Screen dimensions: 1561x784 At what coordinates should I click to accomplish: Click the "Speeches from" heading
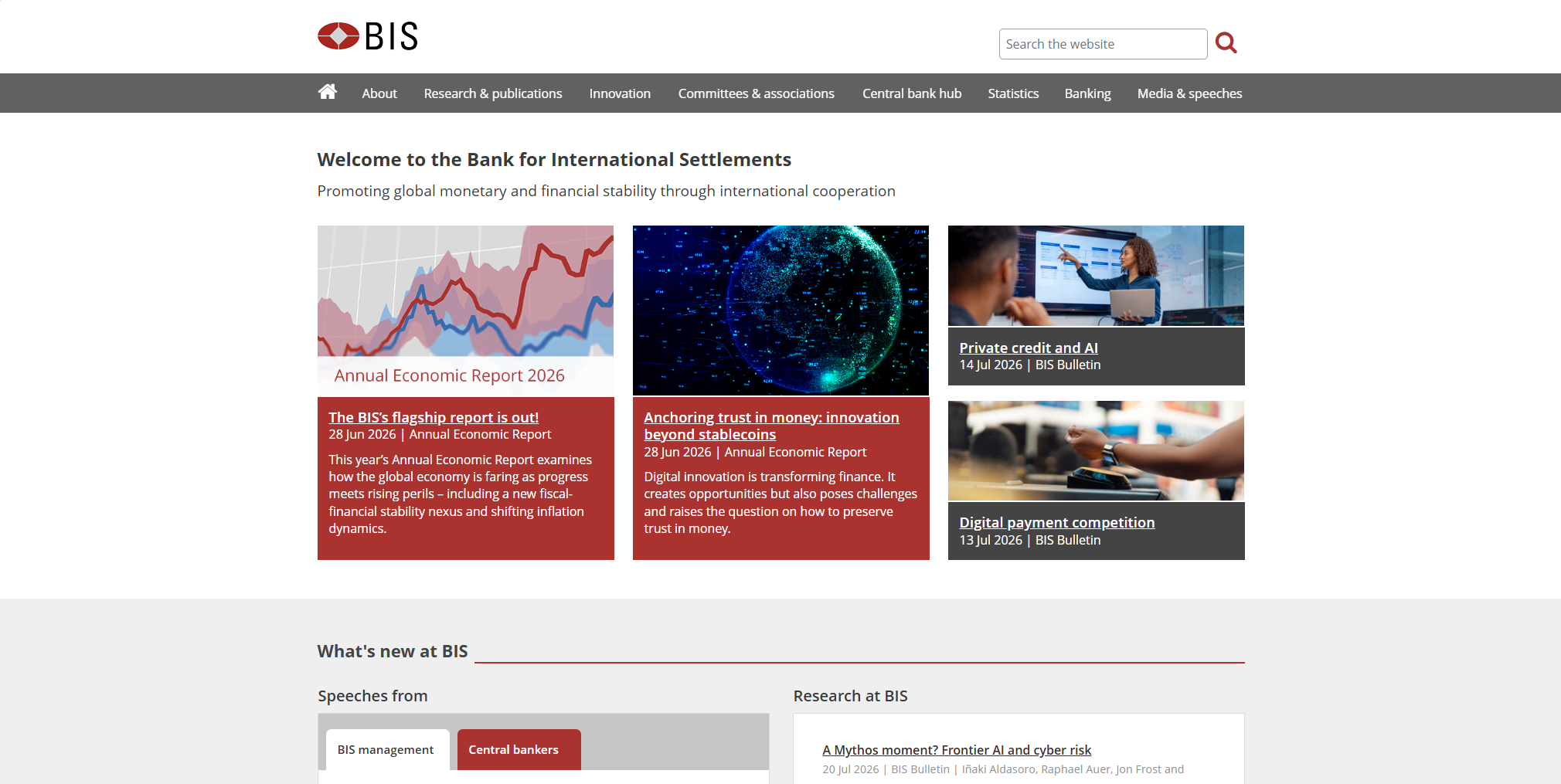pyautogui.click(x=372, y=696)
